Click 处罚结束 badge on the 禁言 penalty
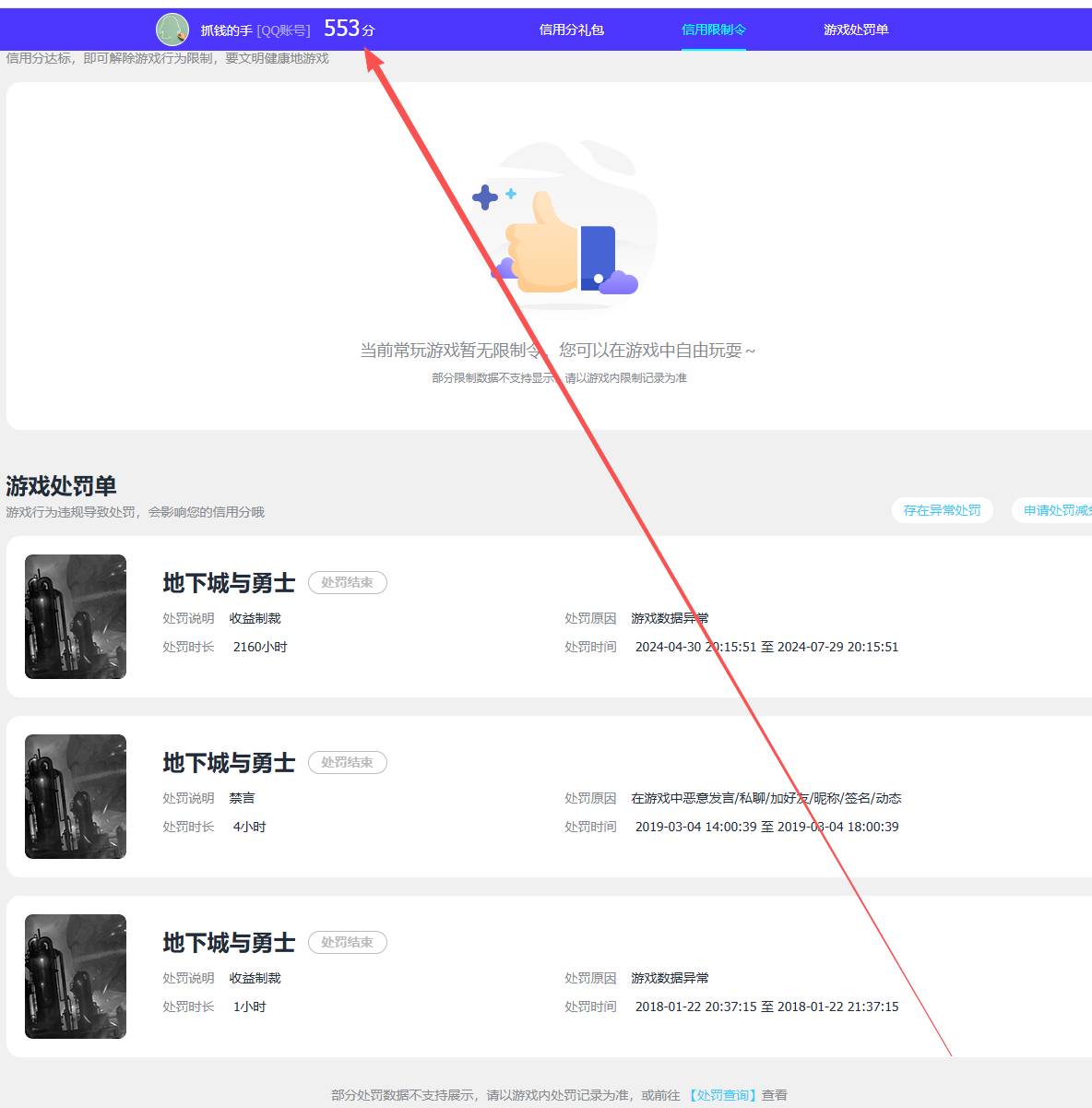The image size is (1092, 1108). [347, 763]
